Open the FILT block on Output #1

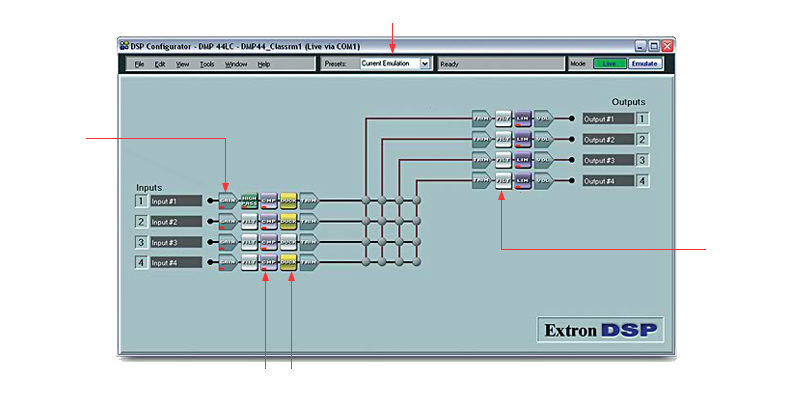(x=503, y=119)
